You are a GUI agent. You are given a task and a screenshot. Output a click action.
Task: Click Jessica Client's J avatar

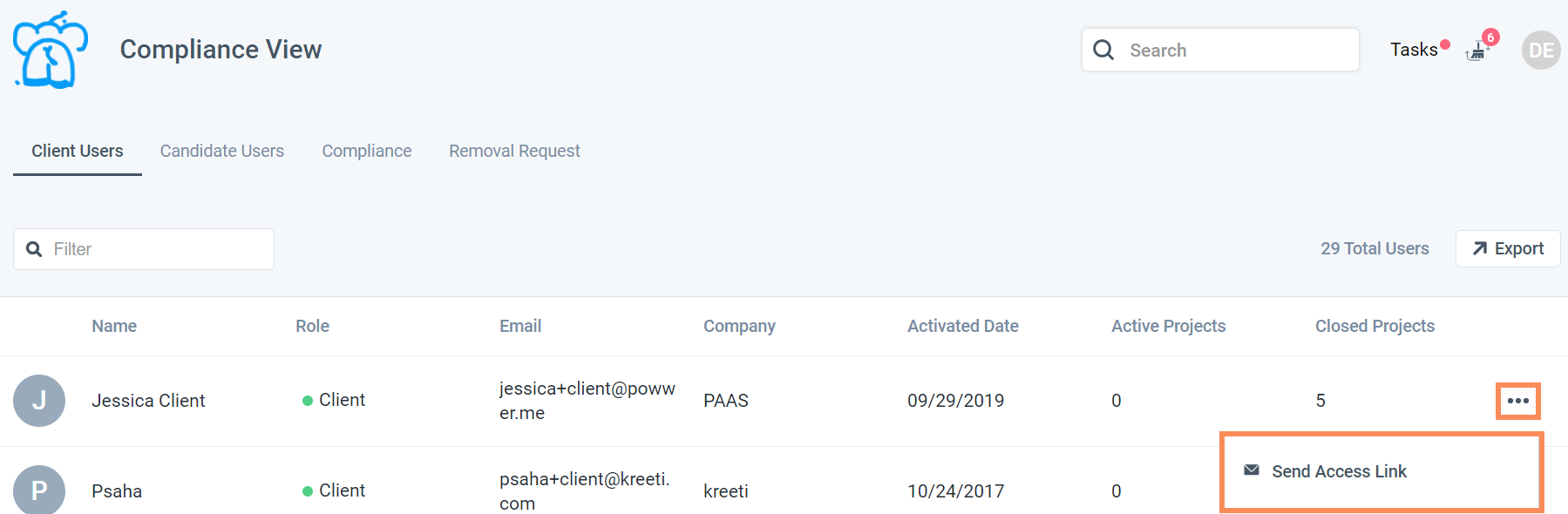pyautogui.click(x=39, y=401)
